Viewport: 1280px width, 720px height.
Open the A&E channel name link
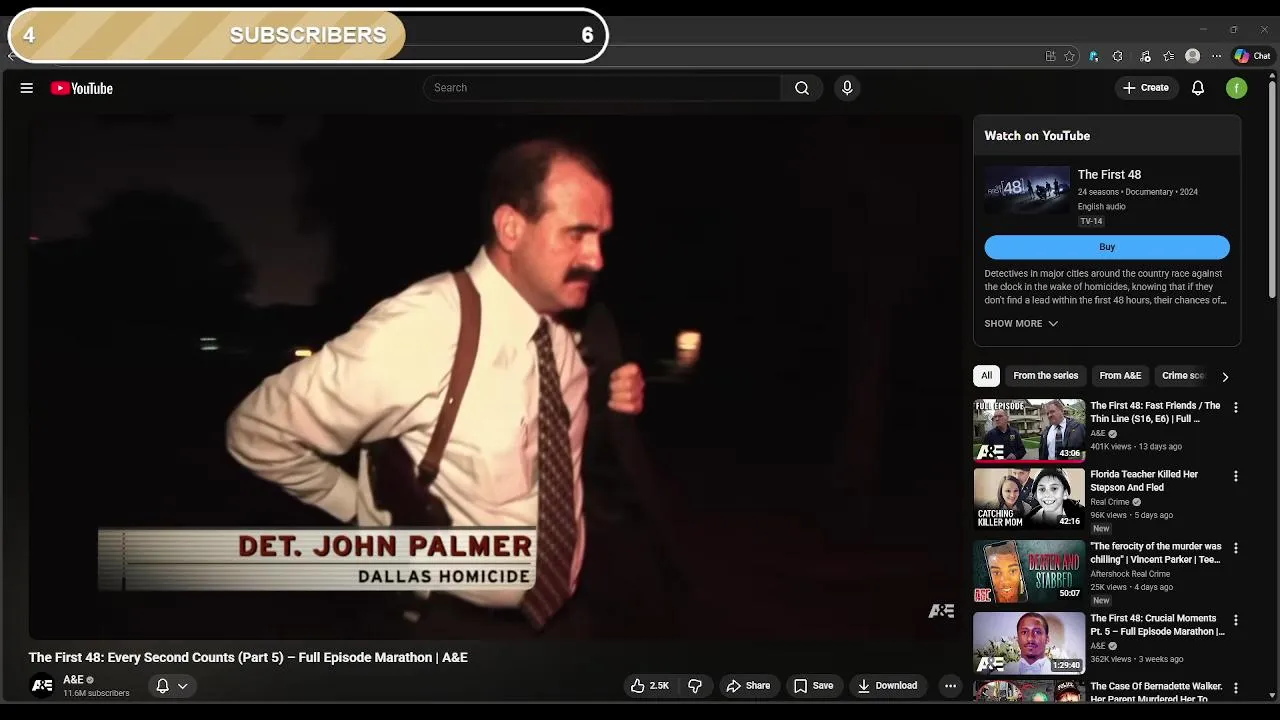[x=73, y=680]
